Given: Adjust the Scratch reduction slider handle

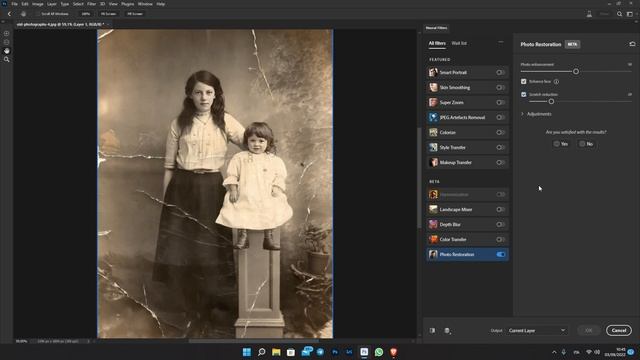Looking at the screenshot, I should click(x=551, y=101).
